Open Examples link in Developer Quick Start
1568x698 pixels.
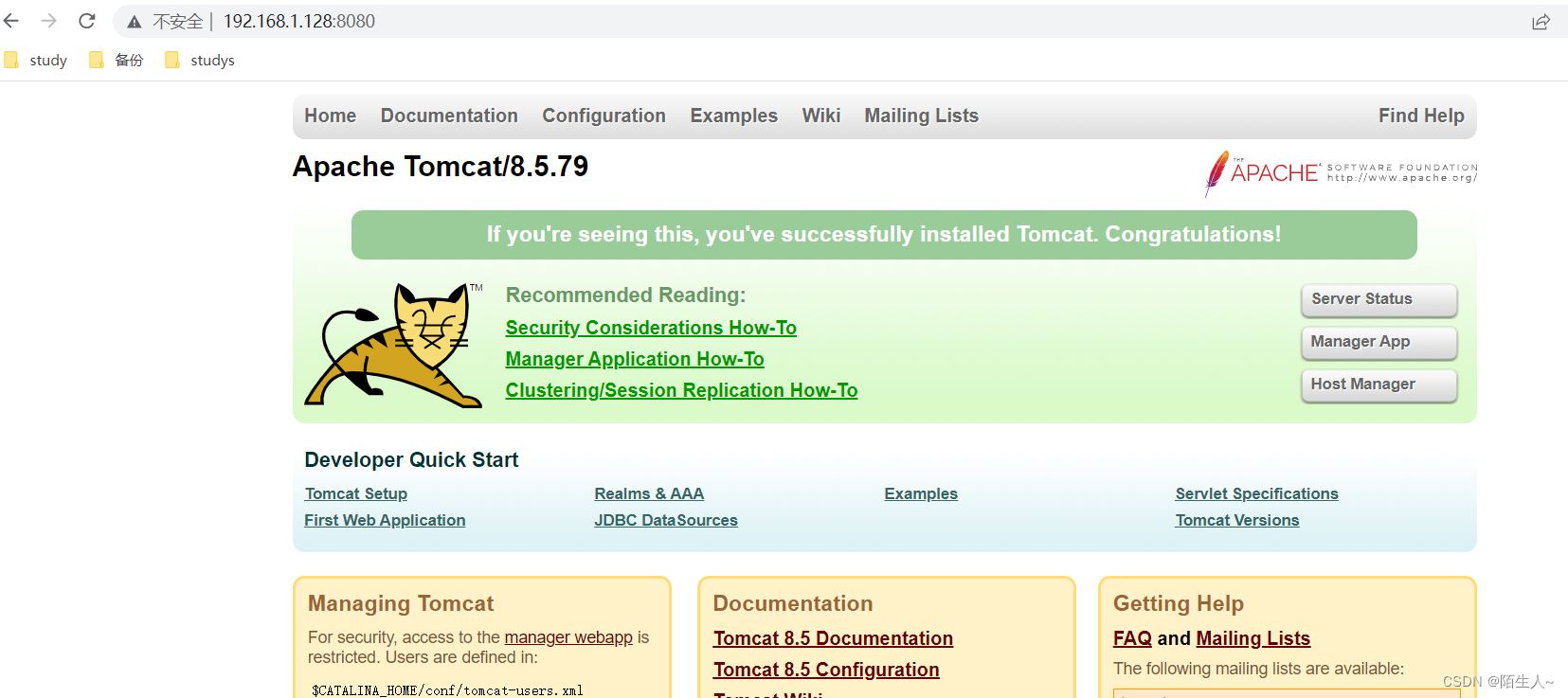(921, 493)
